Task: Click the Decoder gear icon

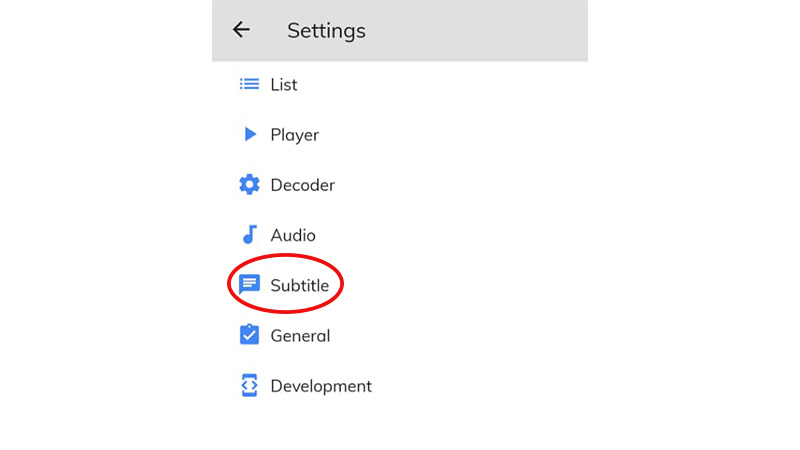Action: (249, 185)
